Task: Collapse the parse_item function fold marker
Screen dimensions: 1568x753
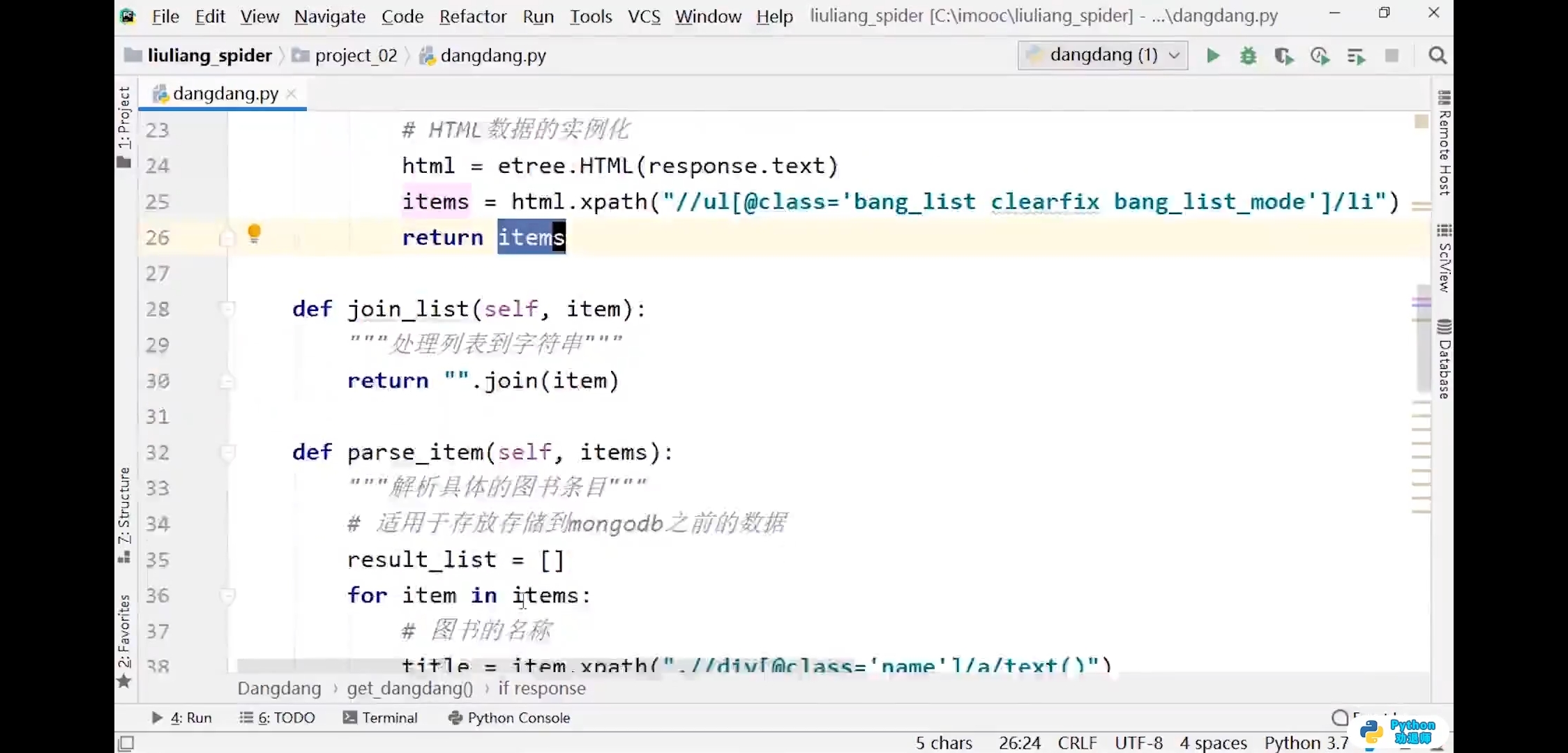Action: 227,452
